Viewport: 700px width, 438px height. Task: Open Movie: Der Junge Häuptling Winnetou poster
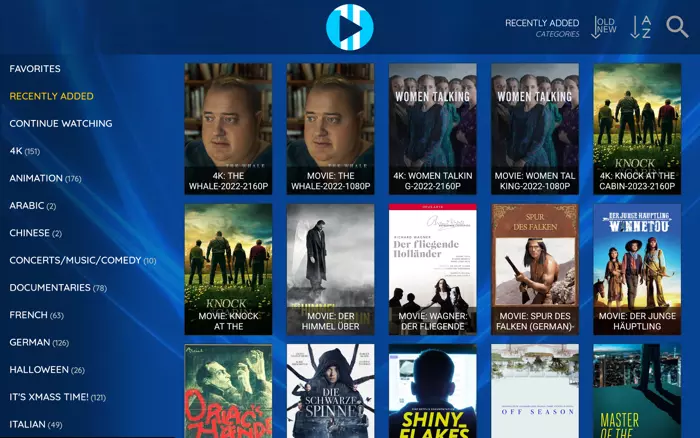pyautogui.click(x=637, y=269)
